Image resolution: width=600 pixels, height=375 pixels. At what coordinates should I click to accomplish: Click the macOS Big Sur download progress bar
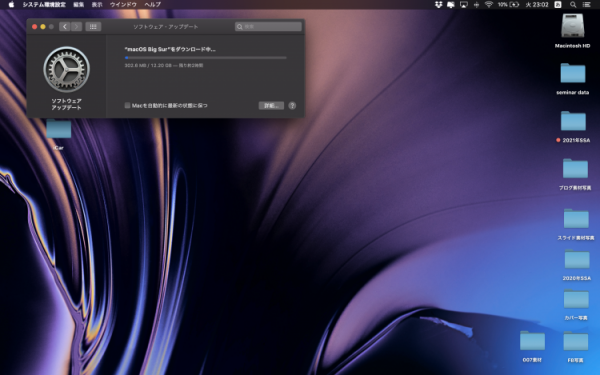tap(205, 58)
